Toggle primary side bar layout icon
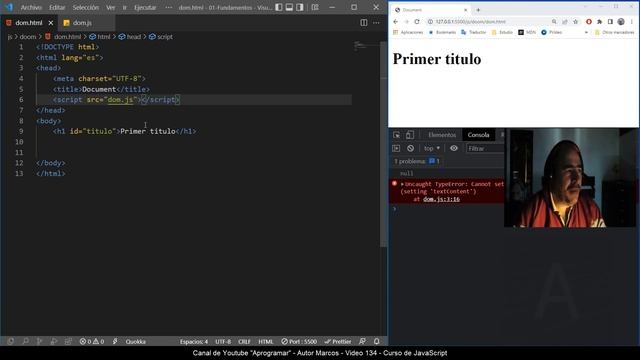 279,7
